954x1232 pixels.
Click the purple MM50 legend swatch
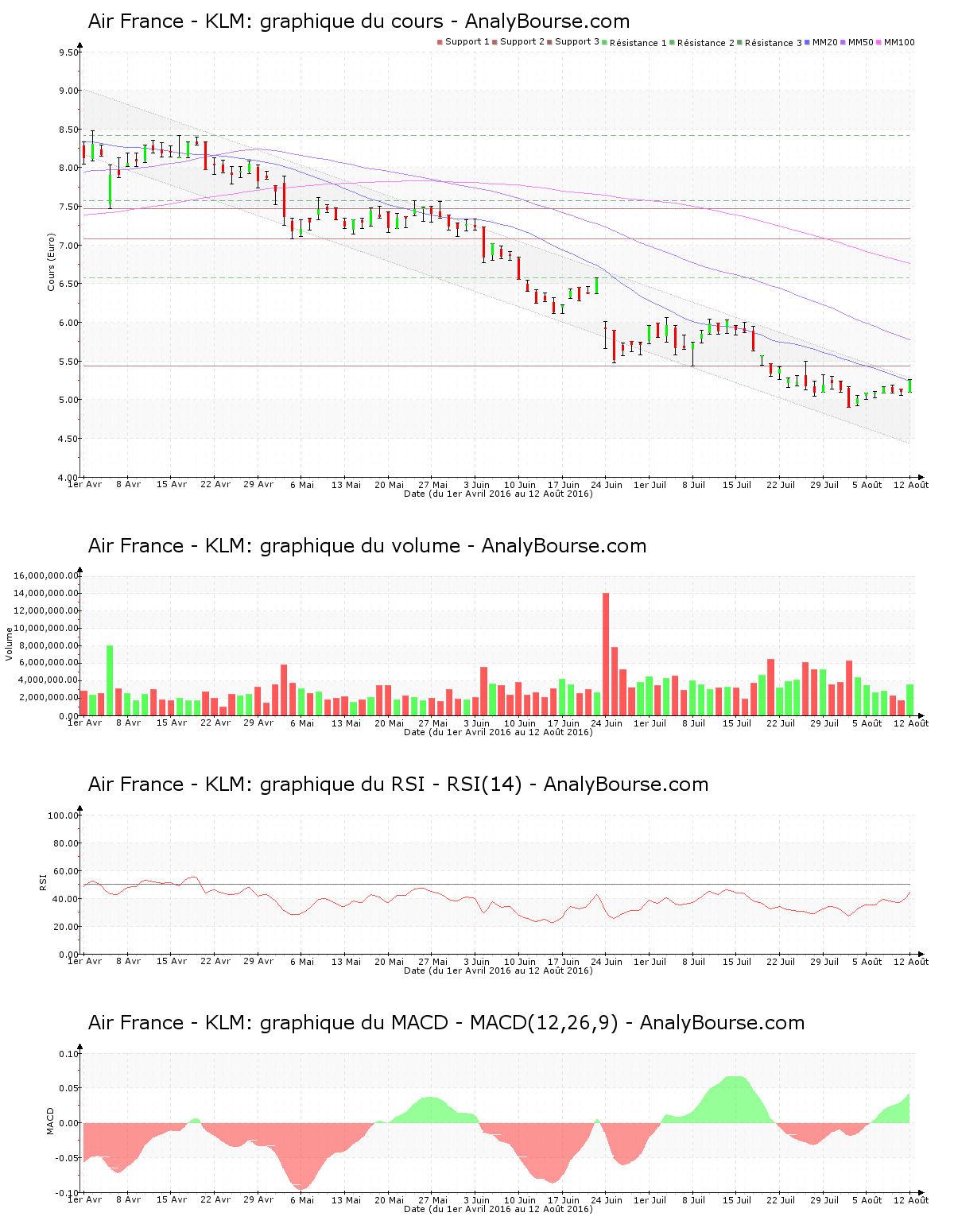(x=843, y=42)
